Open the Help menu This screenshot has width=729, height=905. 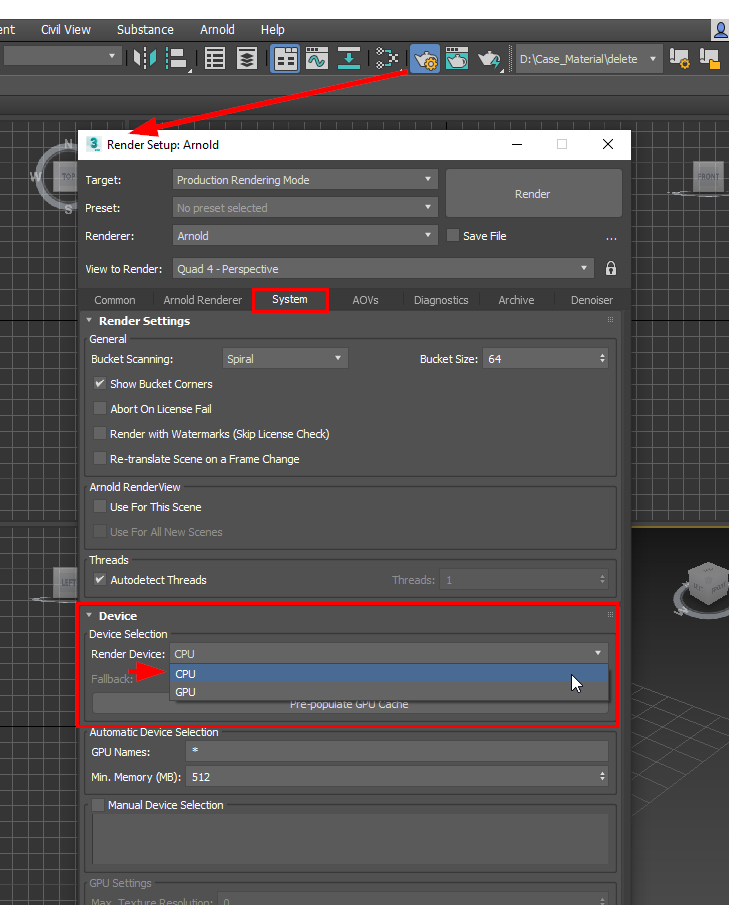[272, 29]
